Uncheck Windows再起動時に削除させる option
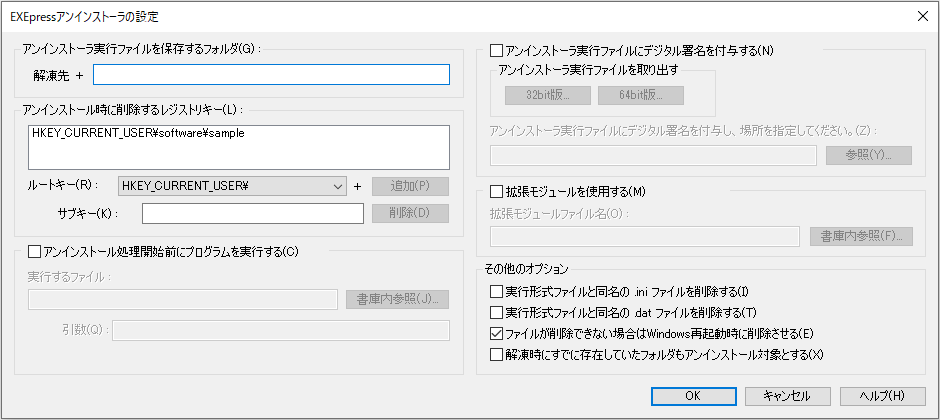940x420 pixels. click(496, 333)
